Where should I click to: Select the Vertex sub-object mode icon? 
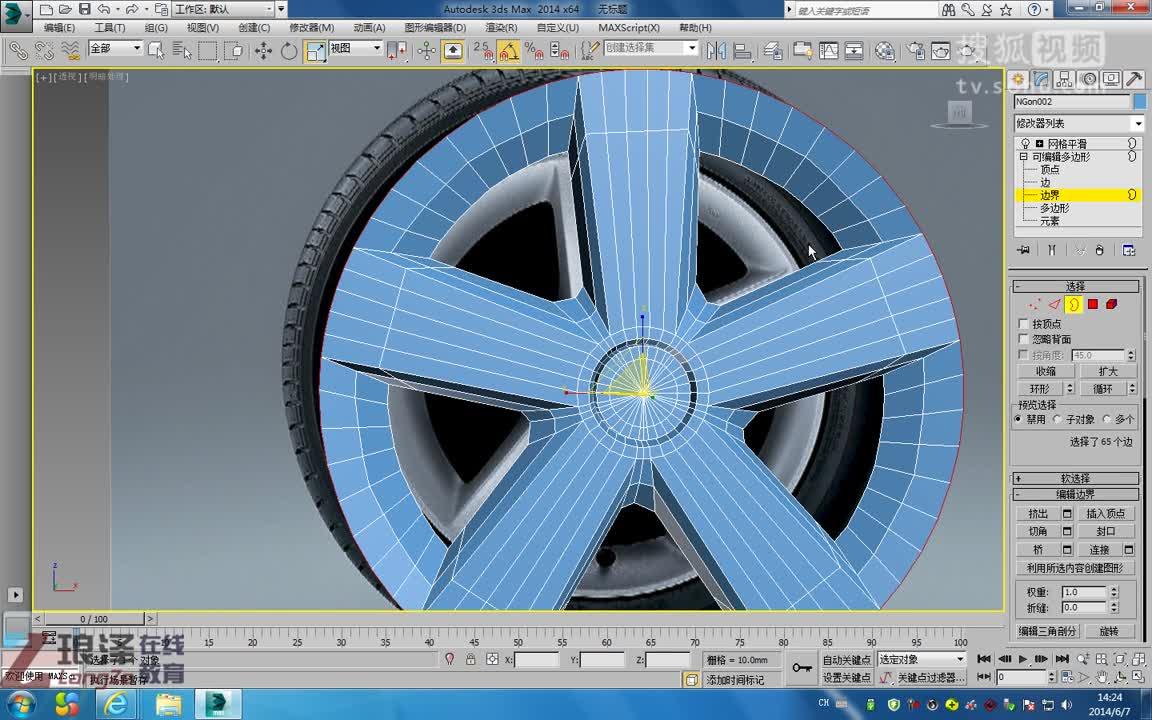[x=1032, y=303]
